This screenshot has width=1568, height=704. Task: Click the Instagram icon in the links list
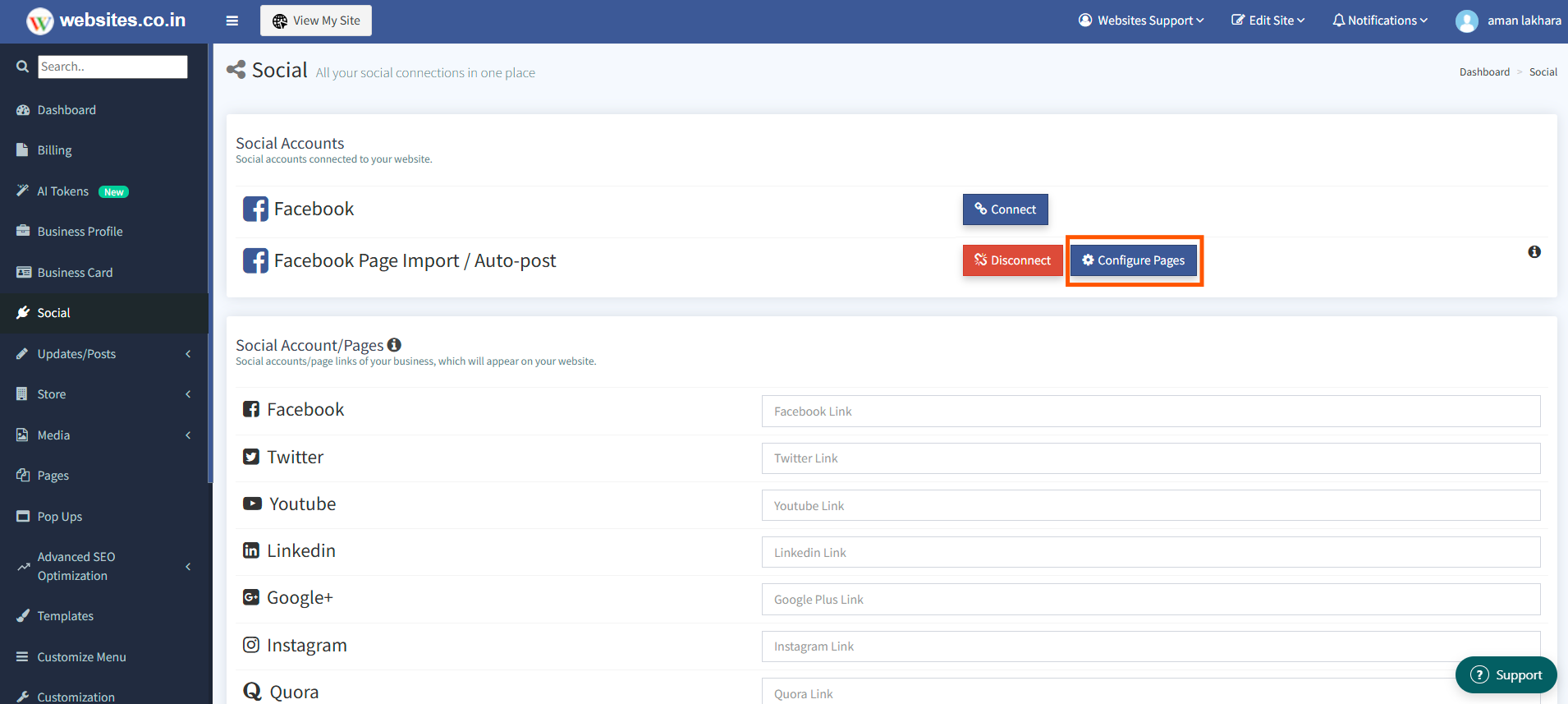point(251,645)
